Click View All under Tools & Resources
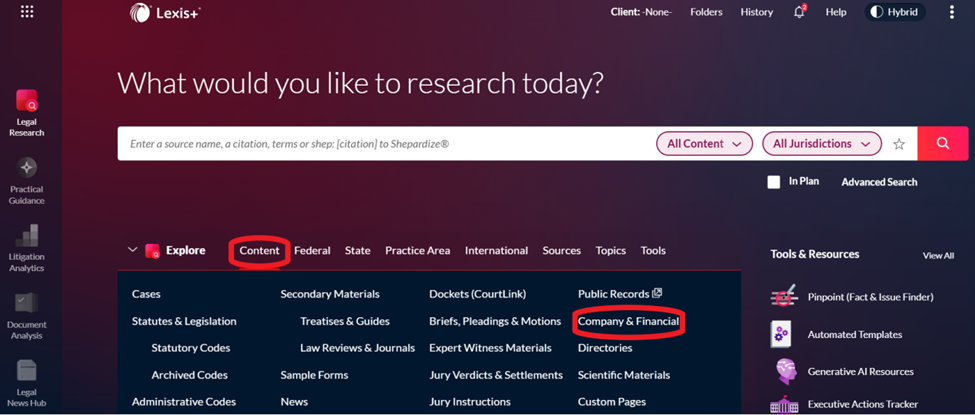 [x=938, y=255]
